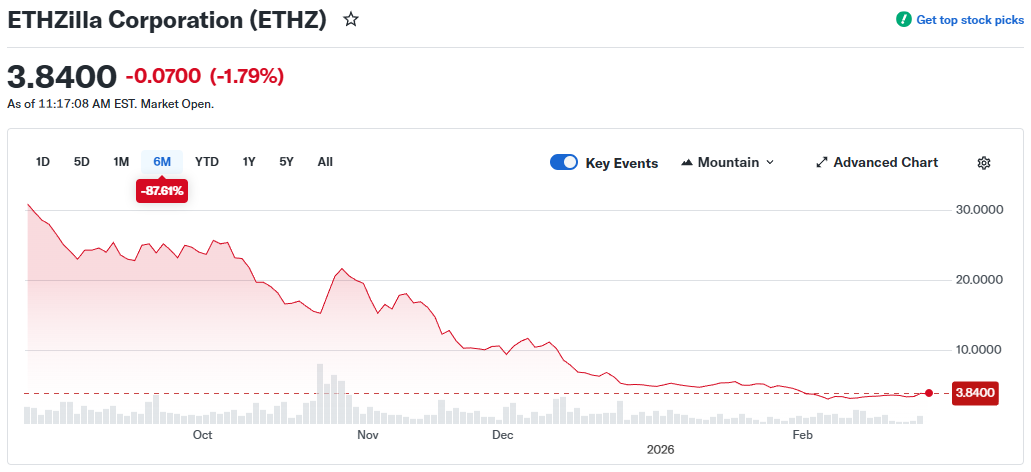Click the -87.61% change badge
1031x472 pixels.
click(x=162, y=191)
